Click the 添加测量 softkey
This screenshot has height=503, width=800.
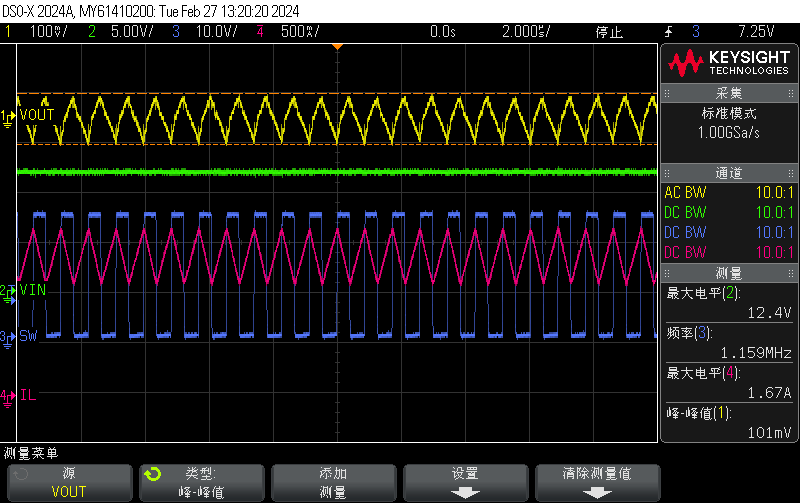coord(334,483)
